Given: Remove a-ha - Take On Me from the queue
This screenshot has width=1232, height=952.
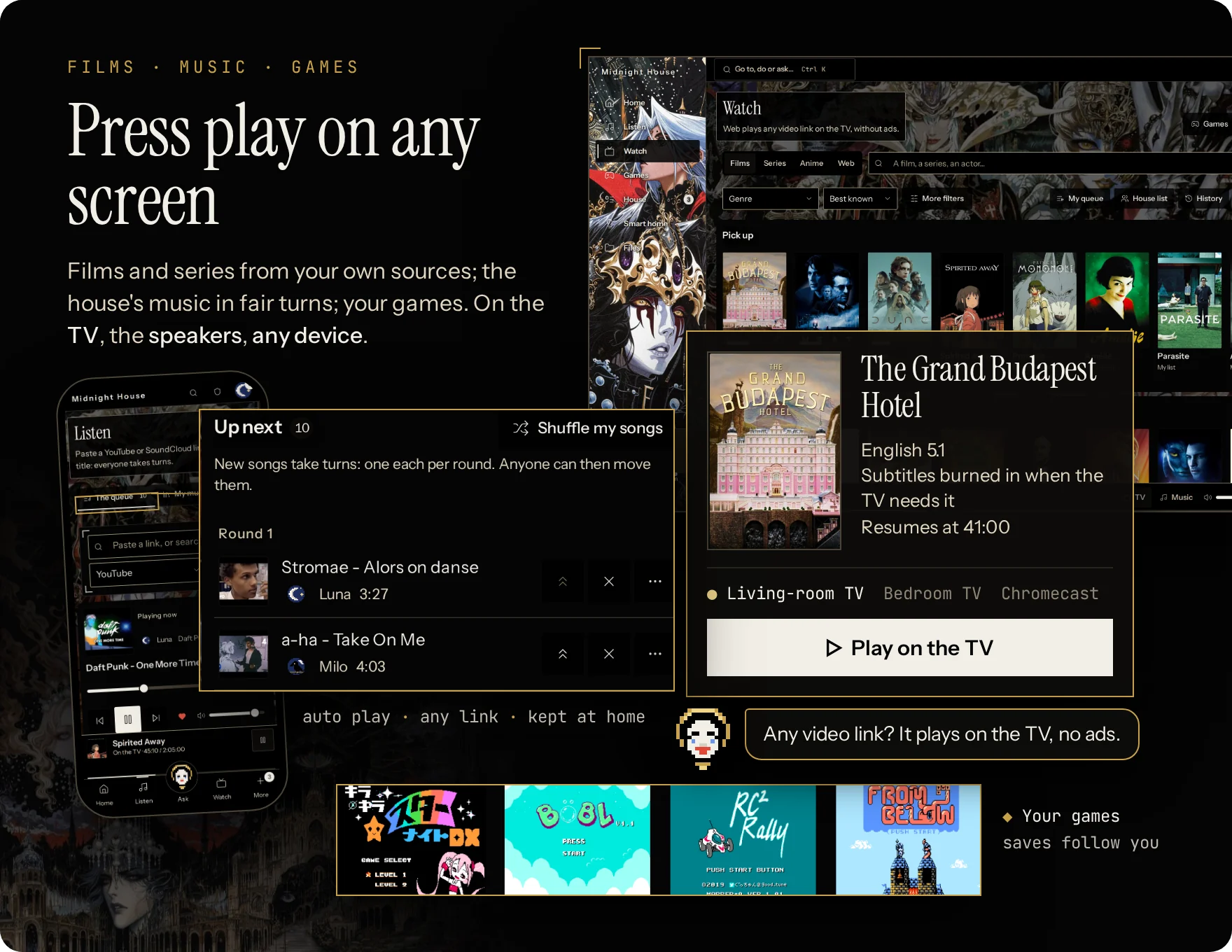Looking at the screenshot, I should [609, 654].
